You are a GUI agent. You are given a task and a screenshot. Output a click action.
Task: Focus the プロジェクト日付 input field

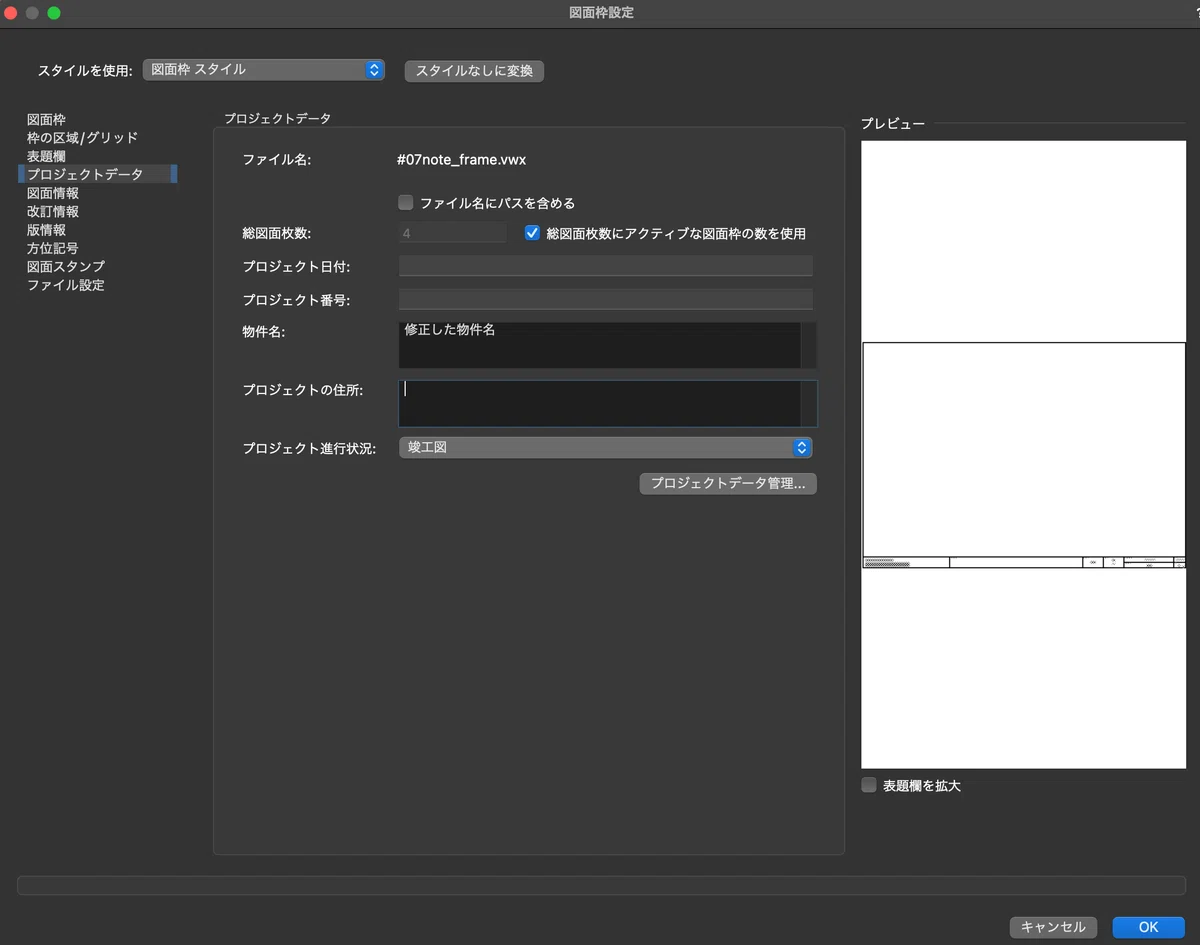coord(605,266)
